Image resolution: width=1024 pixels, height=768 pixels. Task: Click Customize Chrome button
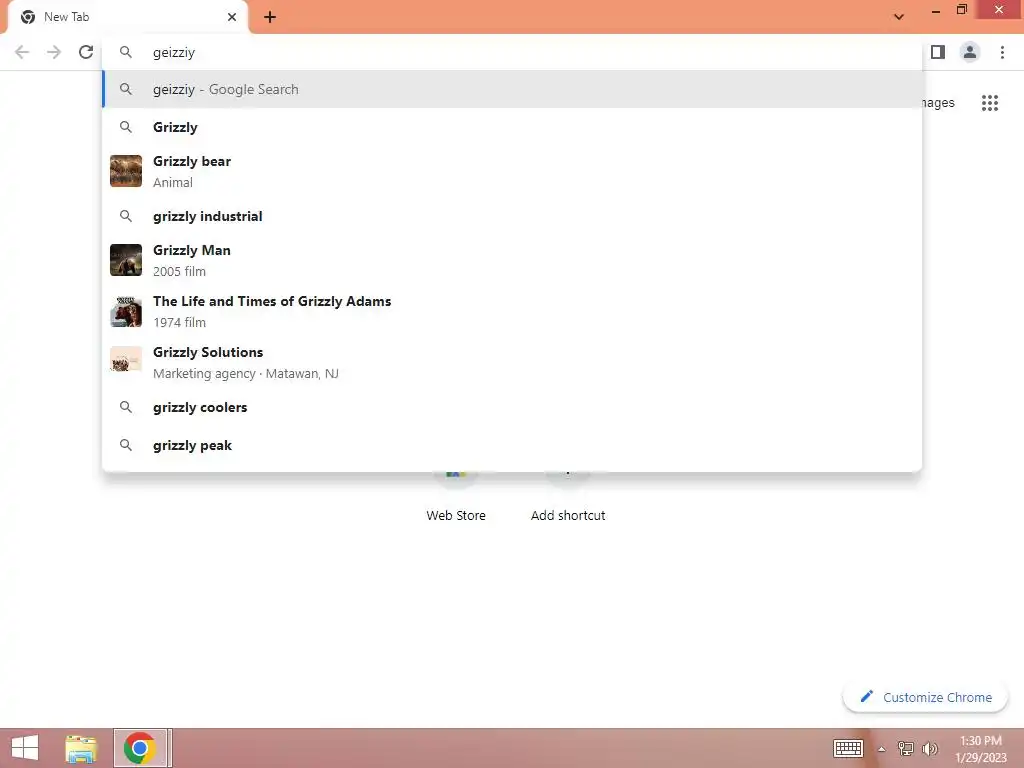click(x=925, y=697)
